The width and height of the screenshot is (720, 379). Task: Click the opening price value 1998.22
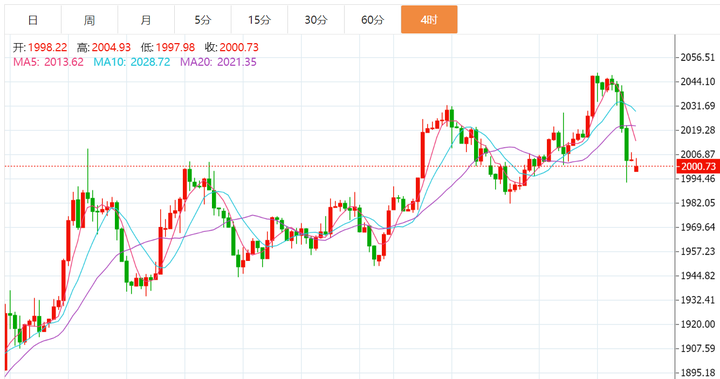(x=47, y=47)
